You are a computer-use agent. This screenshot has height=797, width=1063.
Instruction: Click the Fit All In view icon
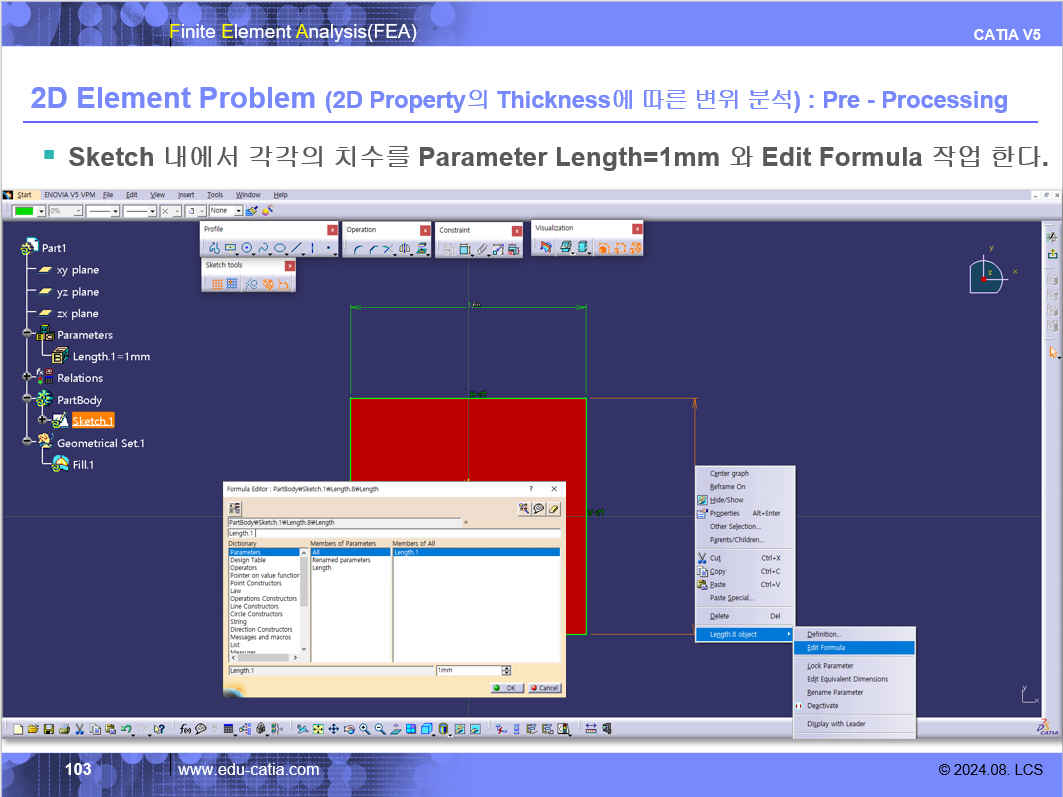pyautogui.click(x=318, y=729)
